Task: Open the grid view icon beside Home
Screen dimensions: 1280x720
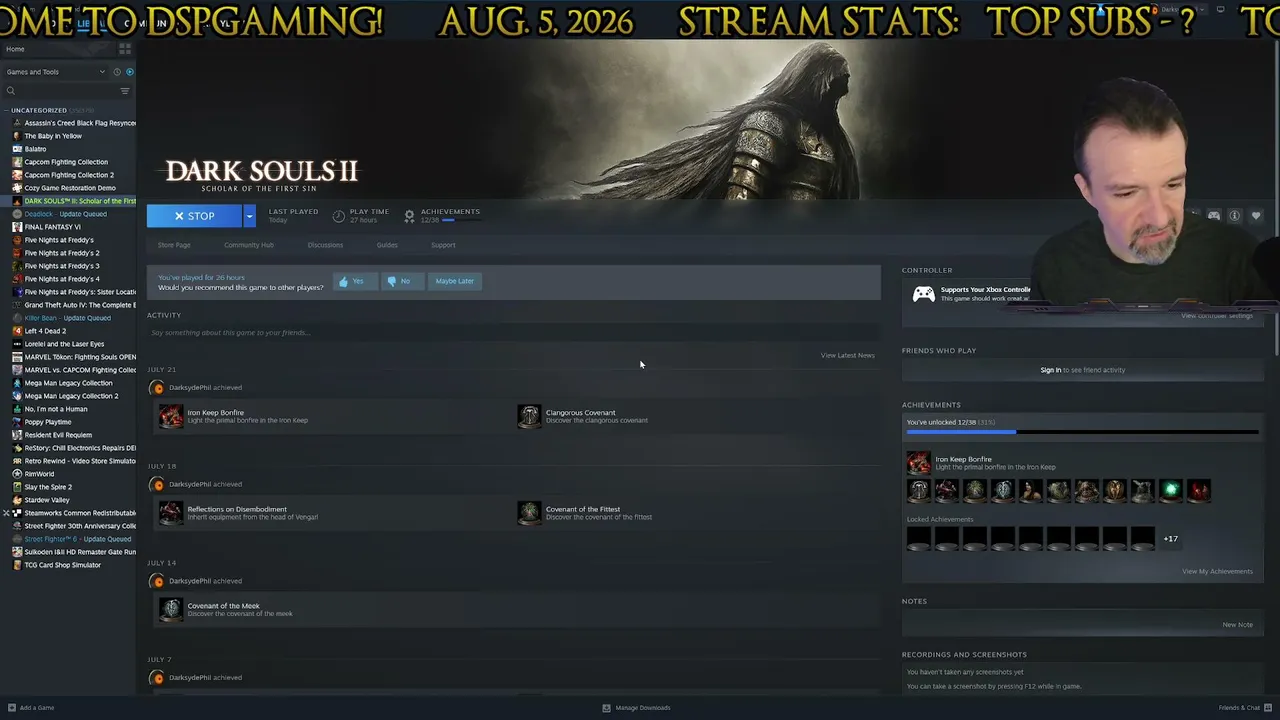Action: 125,48
